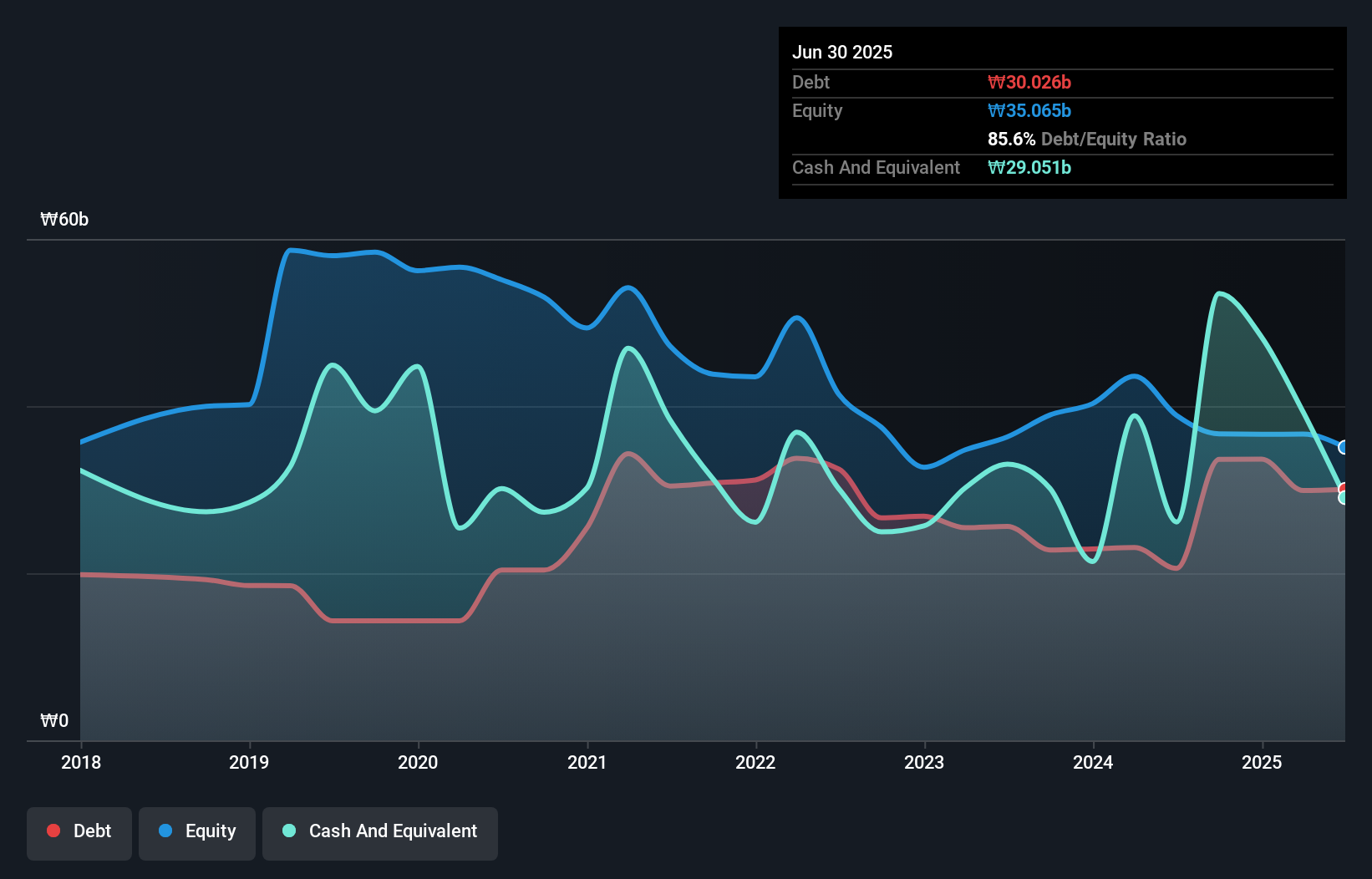
Task: Click the red Debt legend dot
Action: (52, 831)
